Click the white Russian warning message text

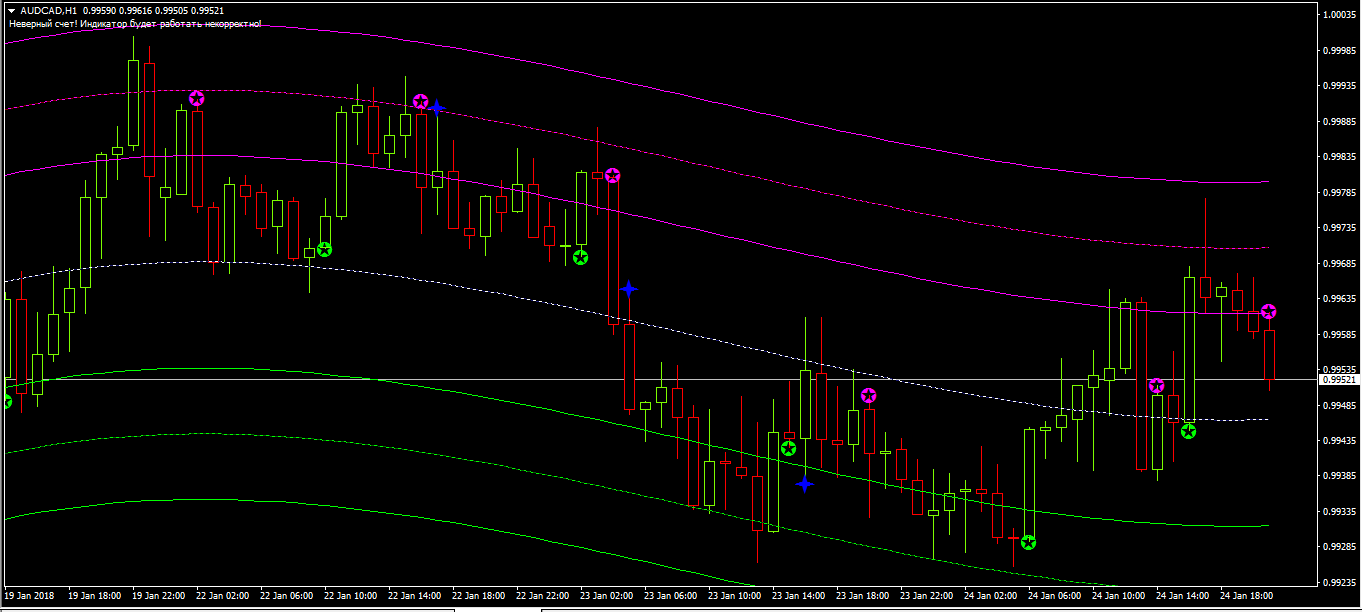coord(135,23)
